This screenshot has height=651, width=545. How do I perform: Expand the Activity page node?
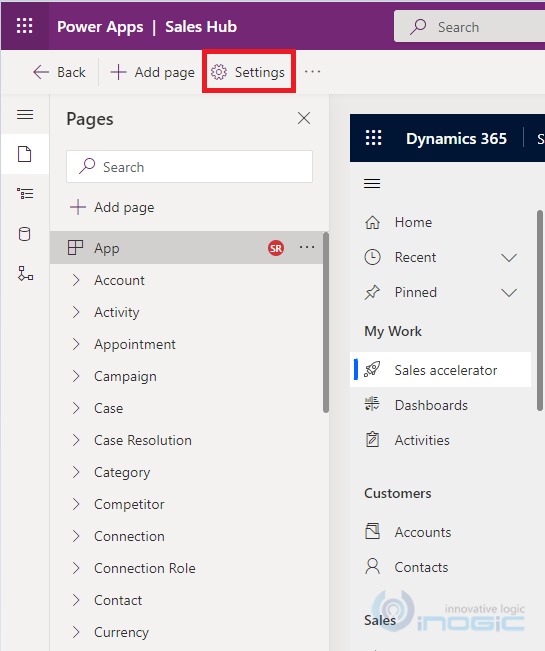coord(76,312)
